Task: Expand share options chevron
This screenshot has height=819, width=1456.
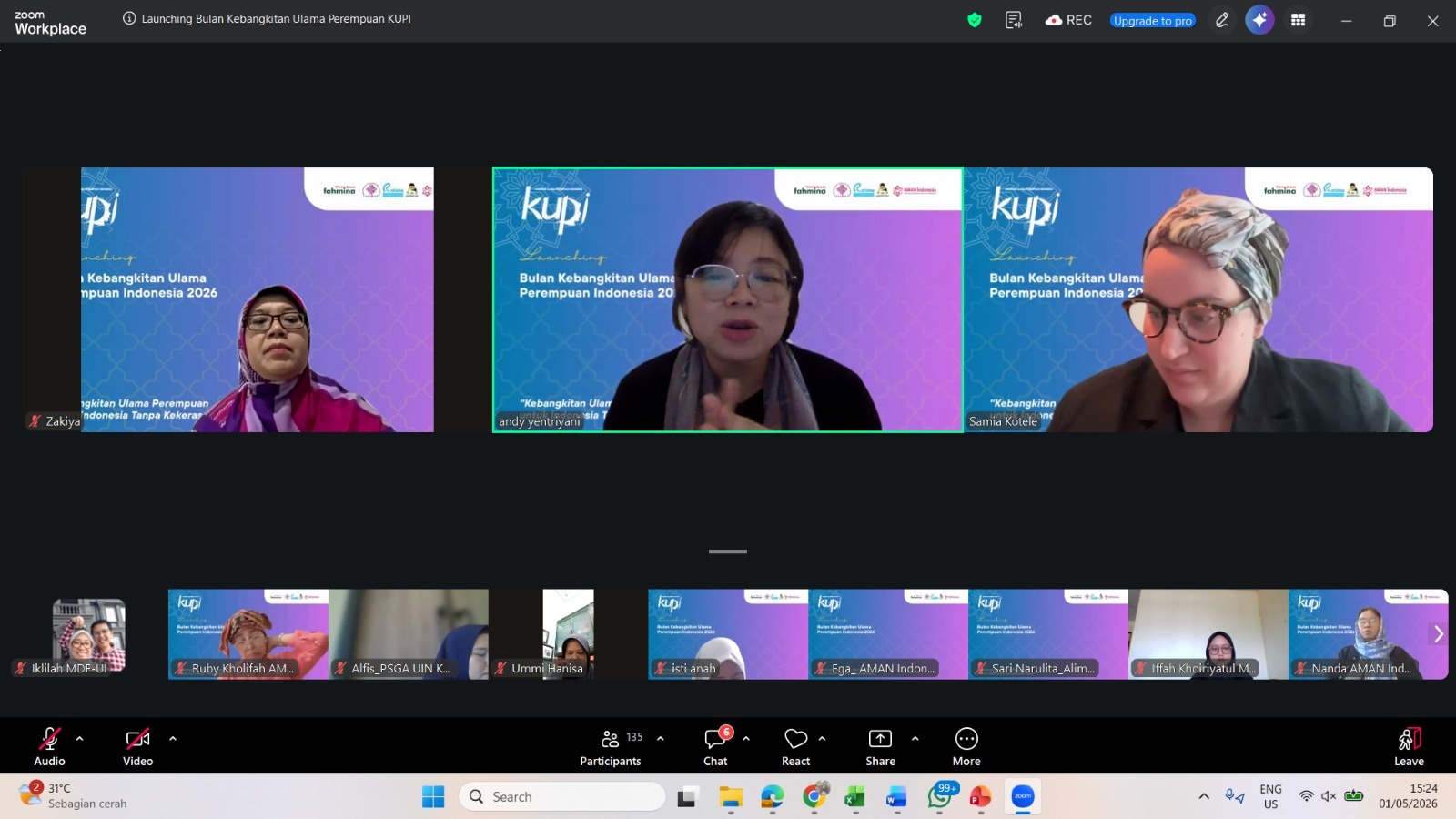Action: (x=915, y=739)
